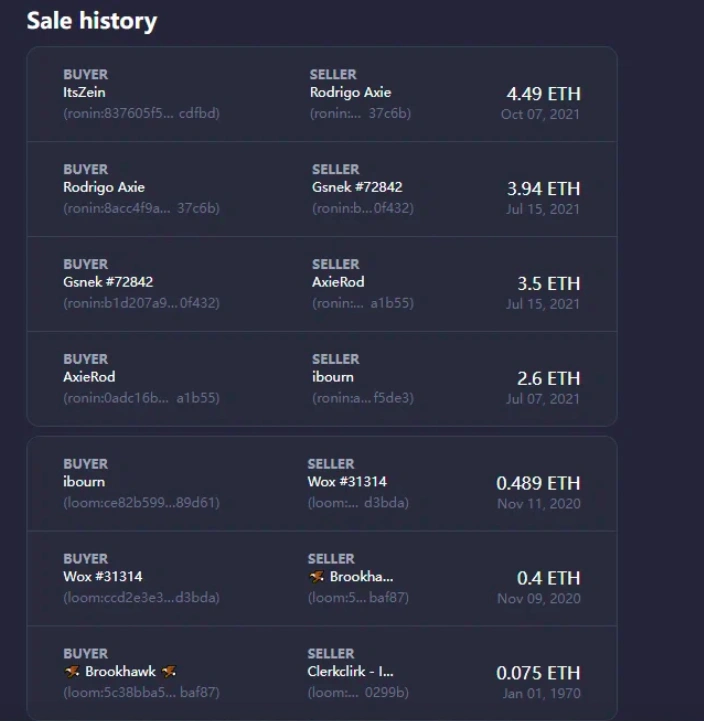Click the loom:ccd2e3e3...d3bda buyer address

(141, 597)
